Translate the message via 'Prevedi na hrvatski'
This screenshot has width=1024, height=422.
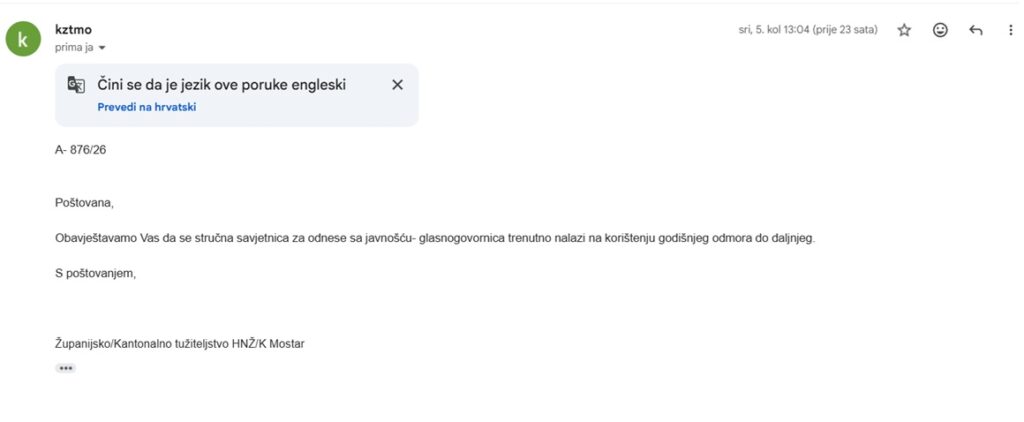tap(147, 107)
